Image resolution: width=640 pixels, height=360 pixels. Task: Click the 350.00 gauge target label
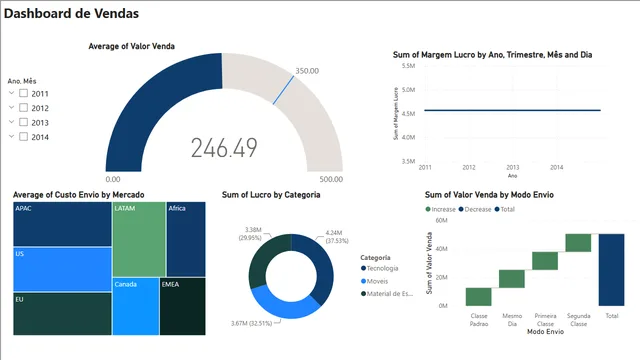pos(307,71)
